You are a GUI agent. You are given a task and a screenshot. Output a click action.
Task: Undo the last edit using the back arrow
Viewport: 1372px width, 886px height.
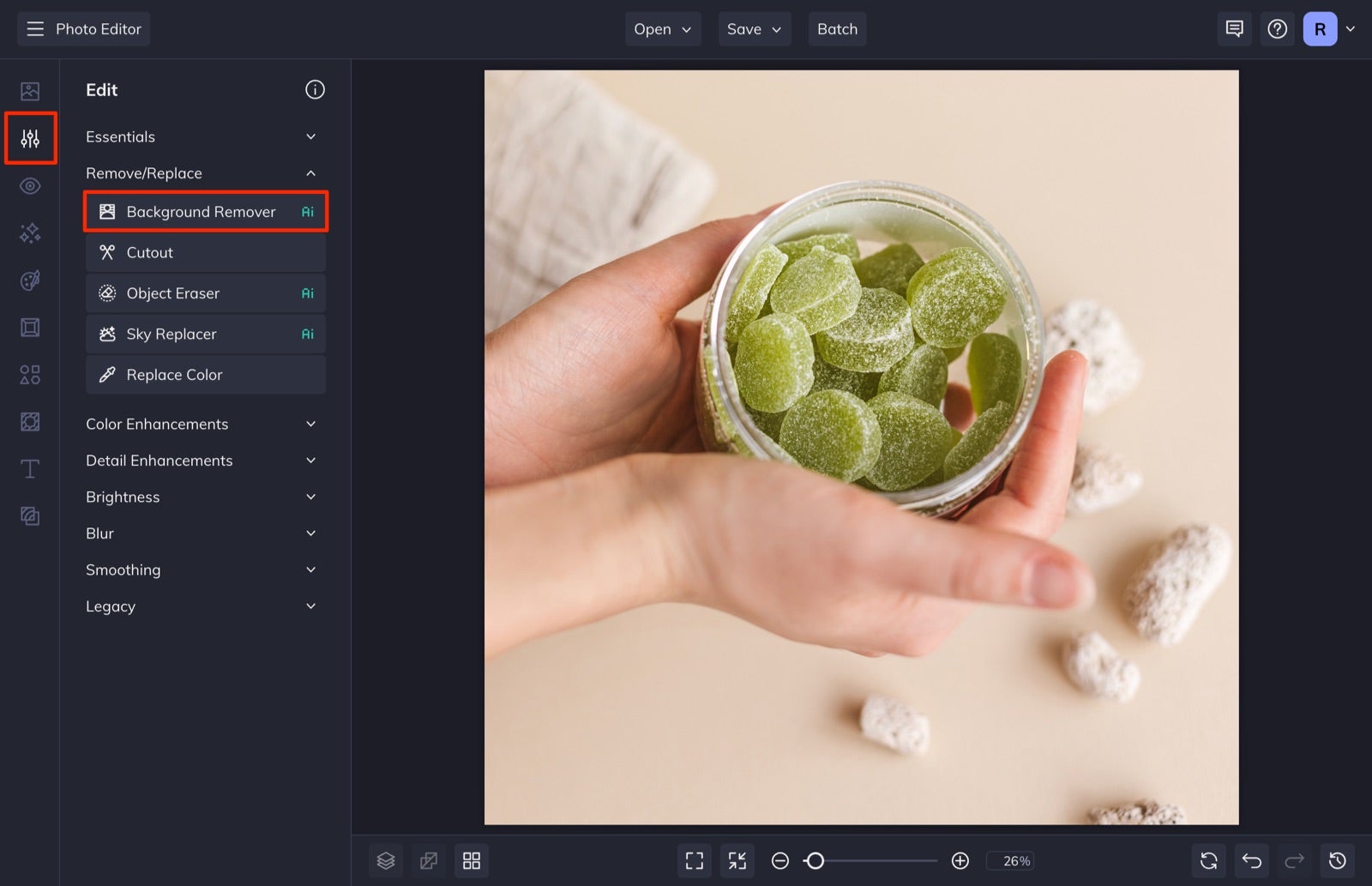pos(1251,860)
